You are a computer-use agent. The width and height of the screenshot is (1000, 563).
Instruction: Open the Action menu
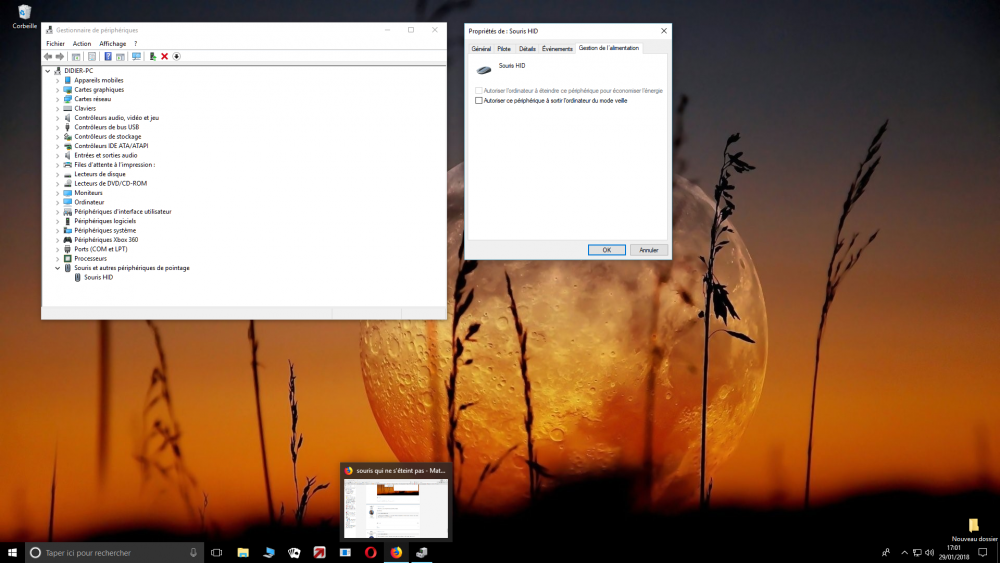coord(81,44)
